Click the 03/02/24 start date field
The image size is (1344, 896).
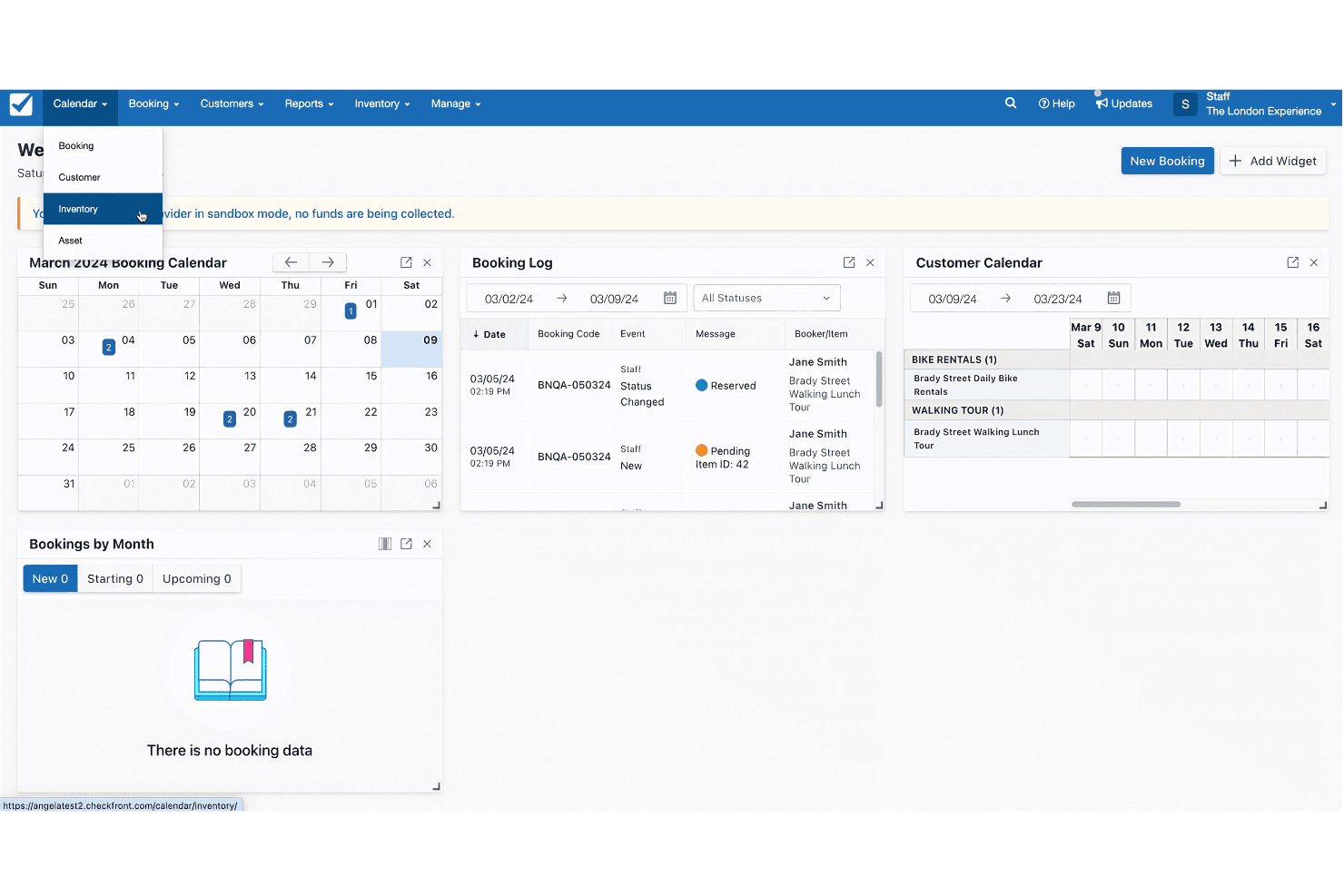pyautogui.click(x=509, y=299)
